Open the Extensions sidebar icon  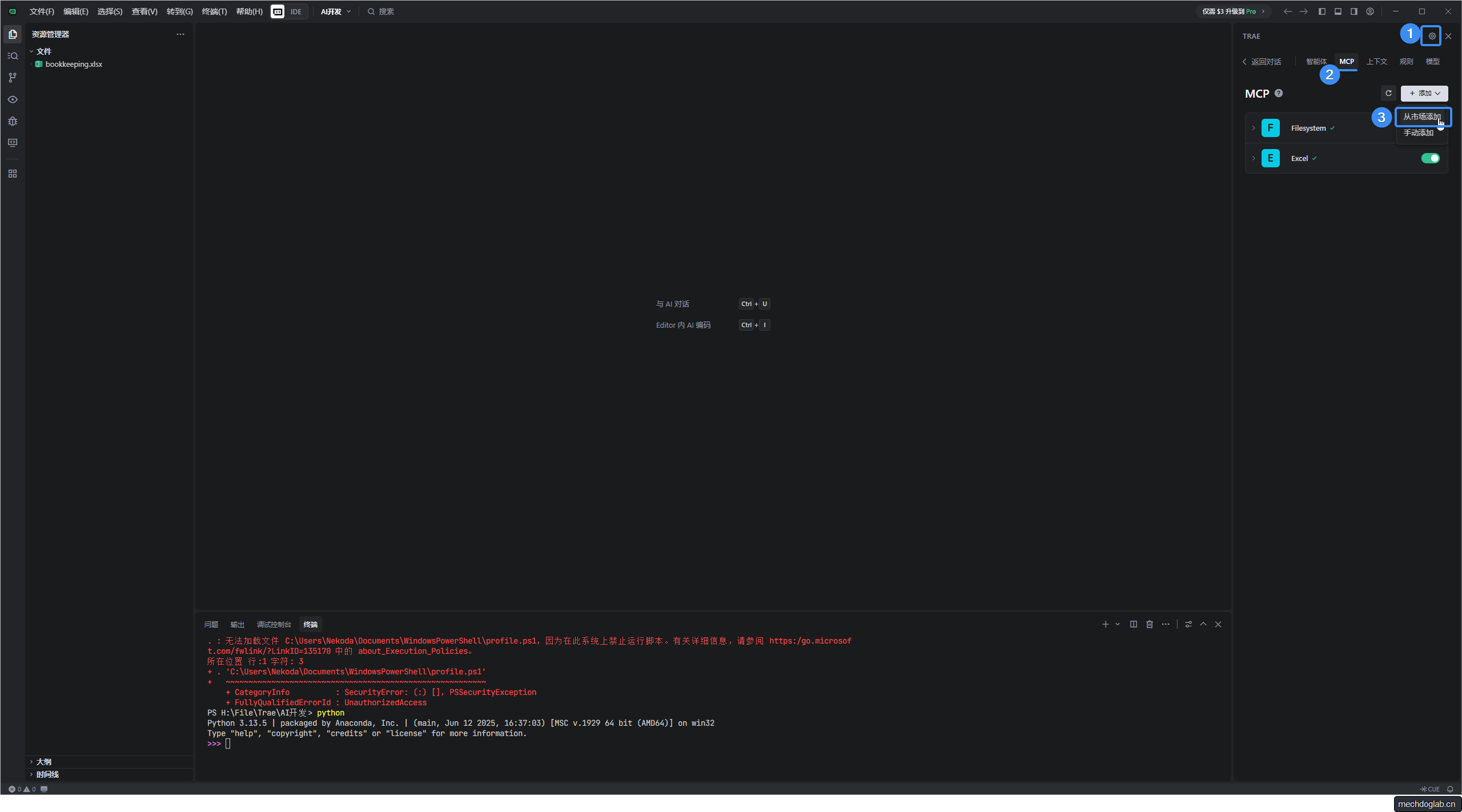pyautogui.click(x=13, y=174)
